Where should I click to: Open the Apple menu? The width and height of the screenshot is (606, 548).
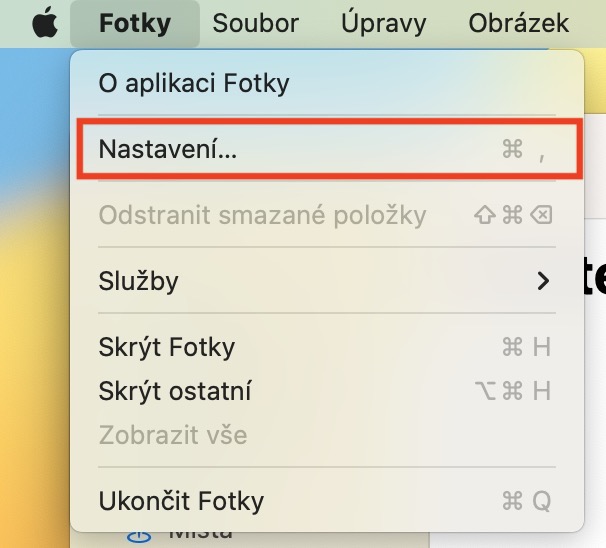point(44,24)
